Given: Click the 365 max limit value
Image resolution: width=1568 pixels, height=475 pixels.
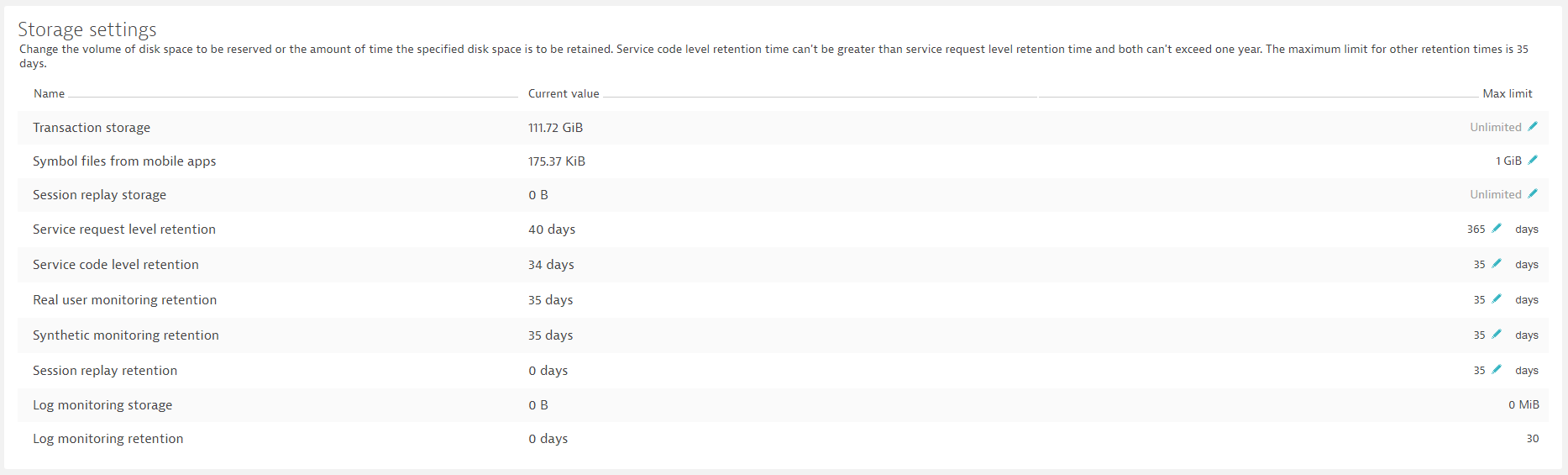Looking at the screenshot, I should tap(1476, 230).
